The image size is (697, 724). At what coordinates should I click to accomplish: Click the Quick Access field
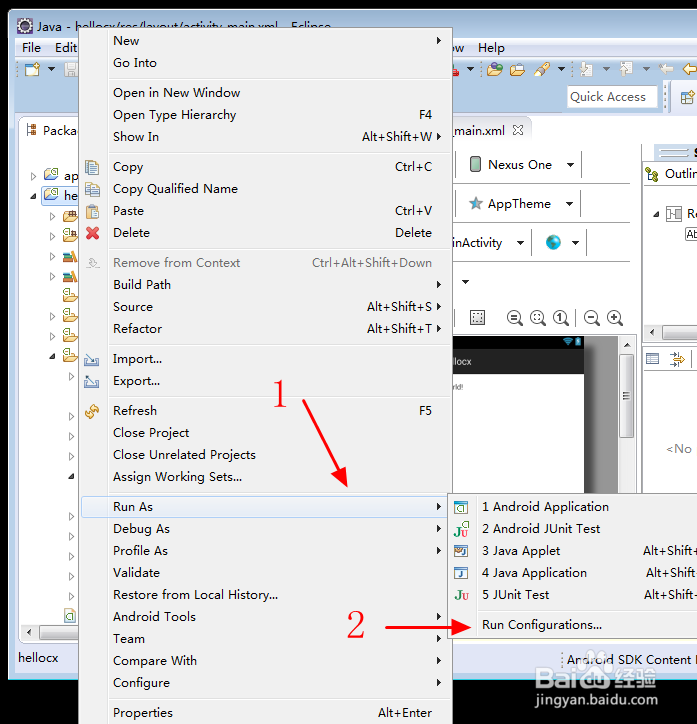pyautogui.click(x=612, y=97)
